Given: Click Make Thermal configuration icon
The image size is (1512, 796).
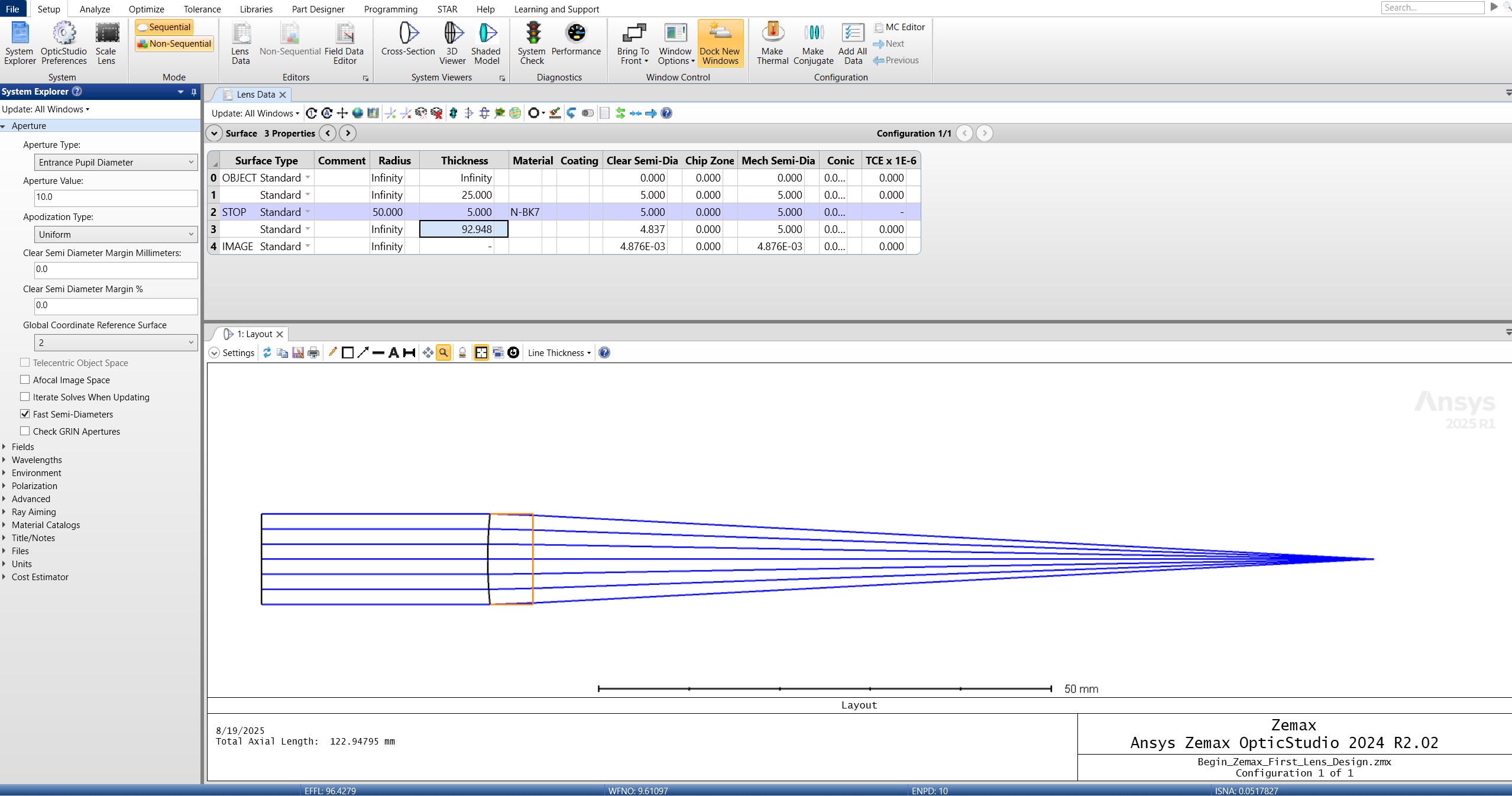Looking at the screenshot, I should (772, 41).
